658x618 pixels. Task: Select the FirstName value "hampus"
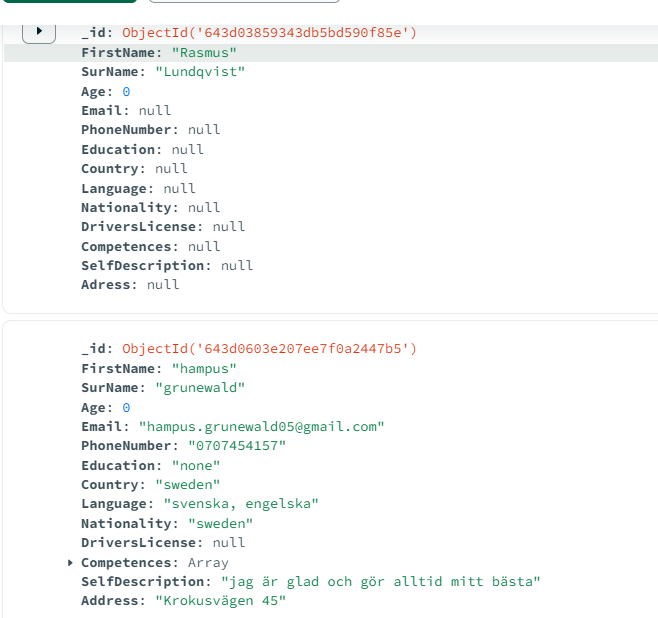(x=204, y=369)
